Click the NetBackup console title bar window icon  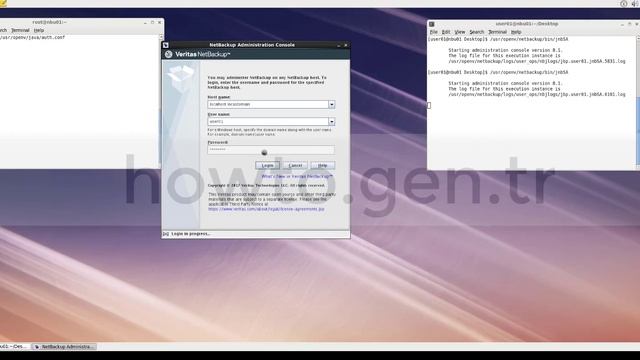pyautogui.click(x=166, y=45)
